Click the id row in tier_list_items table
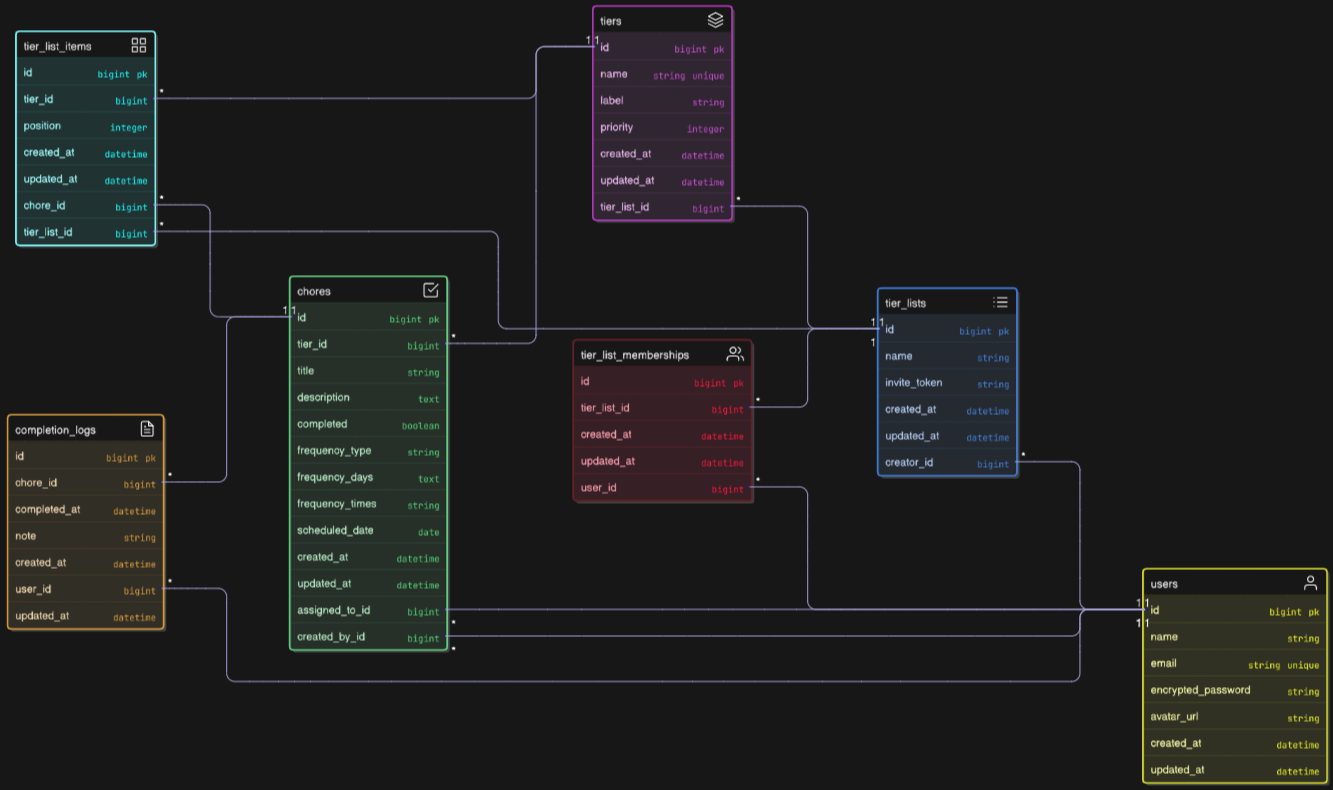The width and height of the screenshot is (1333, 790). coord(86,73)
